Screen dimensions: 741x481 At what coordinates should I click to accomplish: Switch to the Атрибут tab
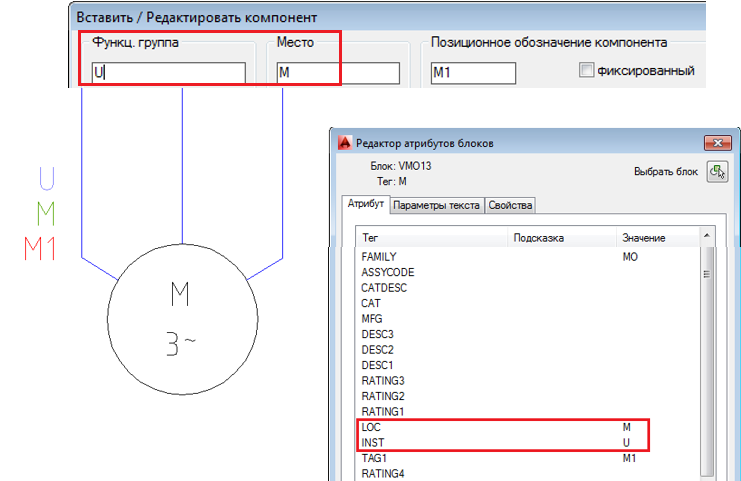pyautogui.click(x=366, y=204)
